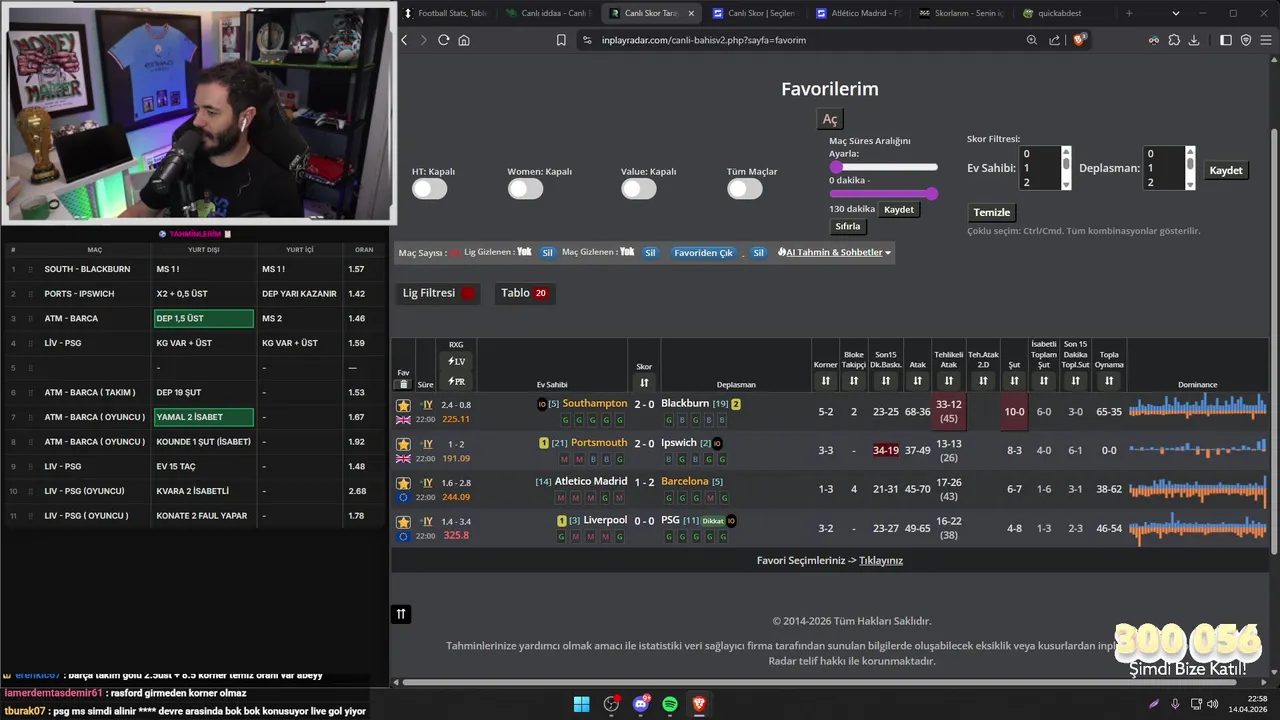Click the Sıfırla button
The image size is (1280, 720).
[x=848, y=227]
